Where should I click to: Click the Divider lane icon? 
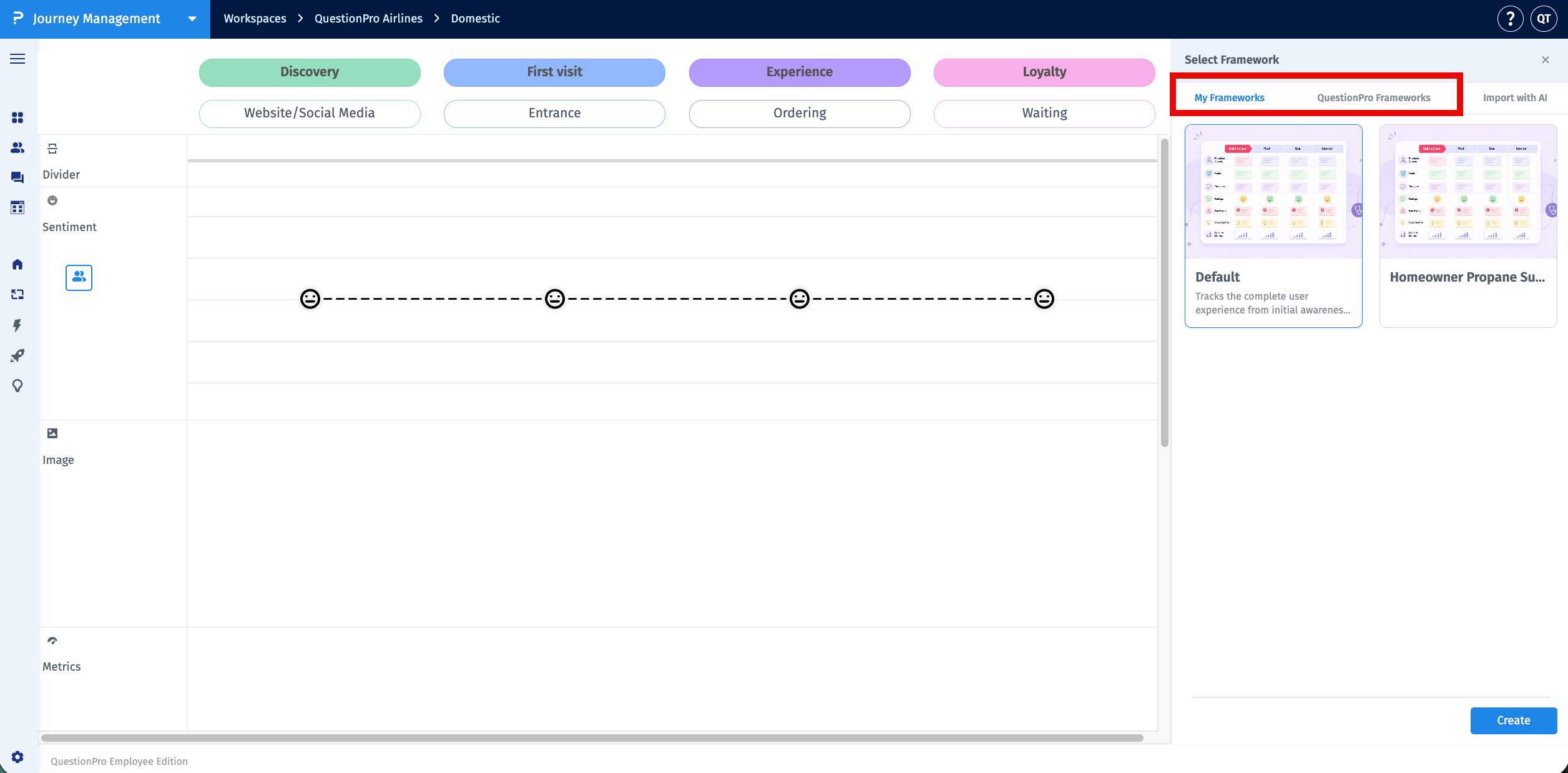point(52,149)
